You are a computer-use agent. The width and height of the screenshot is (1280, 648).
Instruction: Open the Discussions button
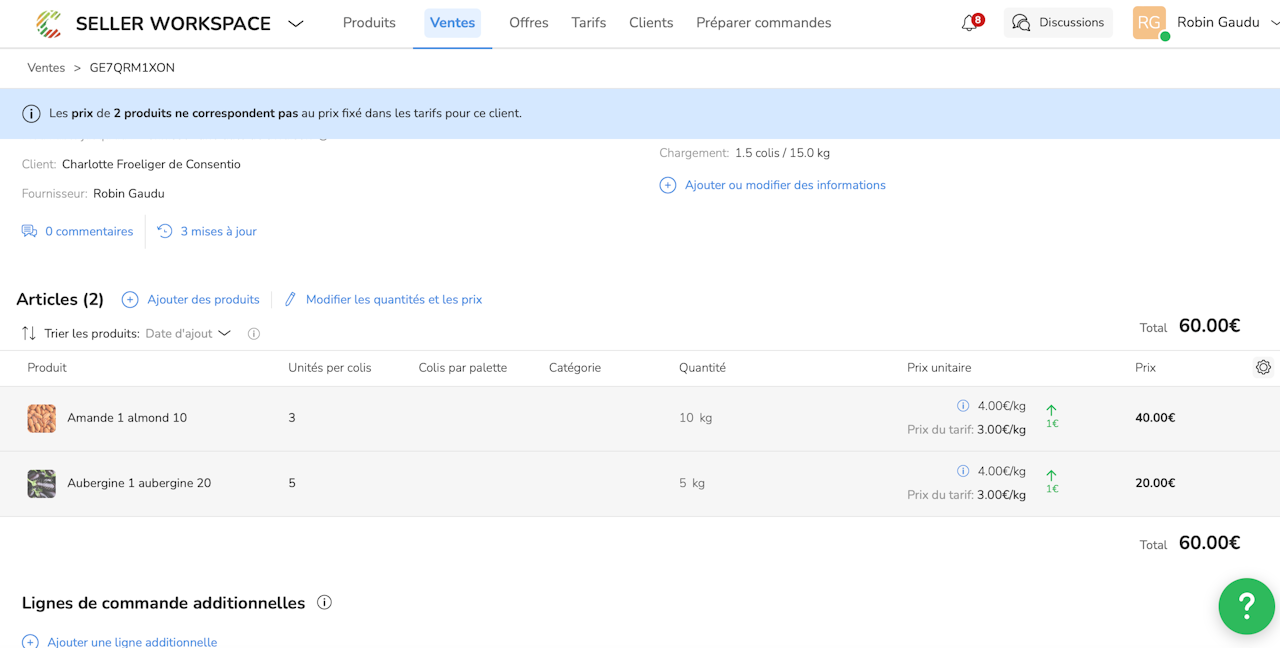[x=1058, y=23]
